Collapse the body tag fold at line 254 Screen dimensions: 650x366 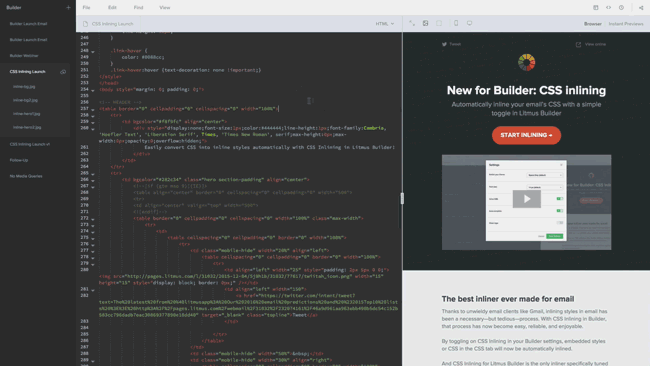(x=93, y=90)
